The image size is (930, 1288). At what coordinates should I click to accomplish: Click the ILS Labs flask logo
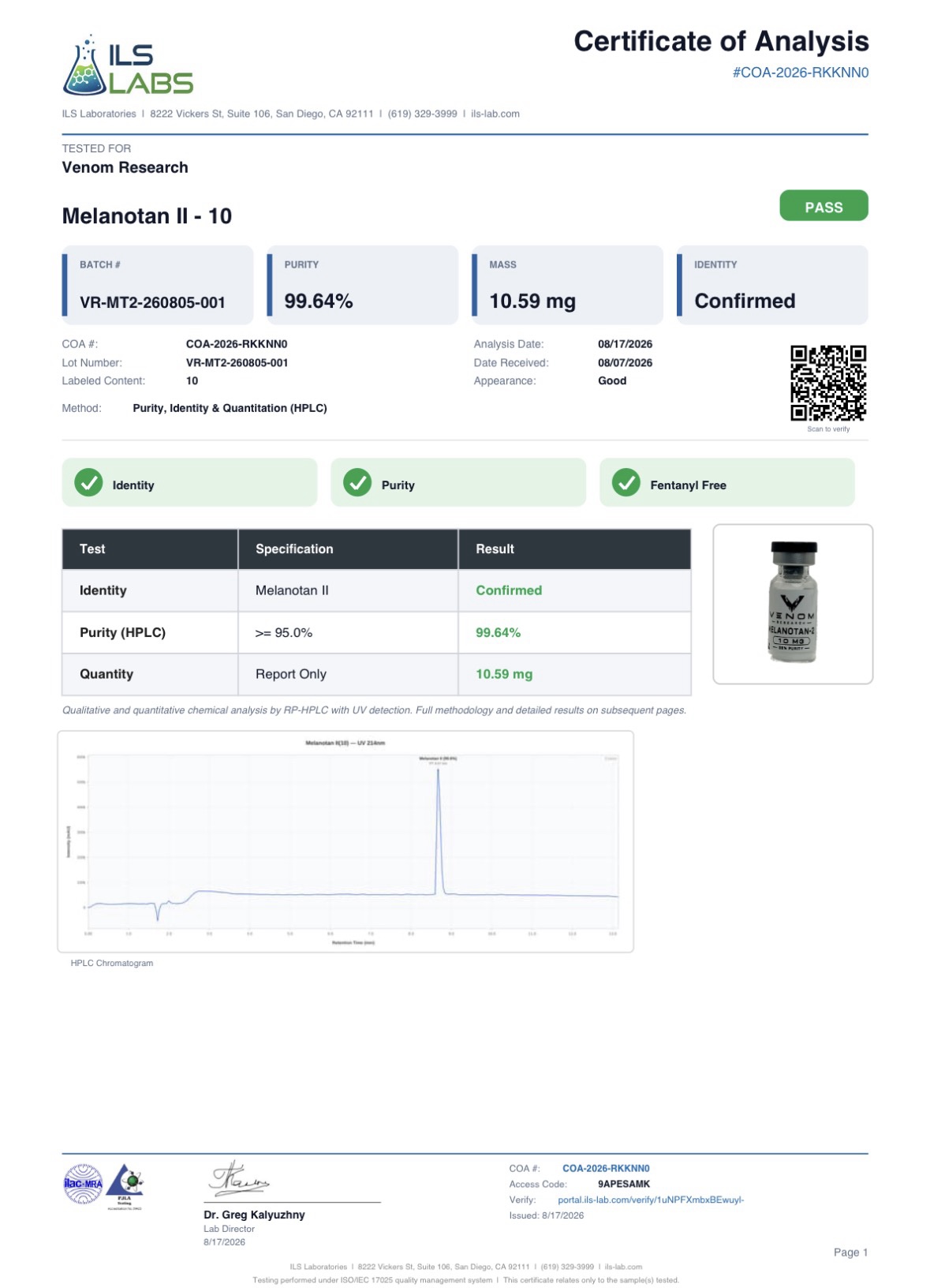pyautogui.click(x=128, y=66)
